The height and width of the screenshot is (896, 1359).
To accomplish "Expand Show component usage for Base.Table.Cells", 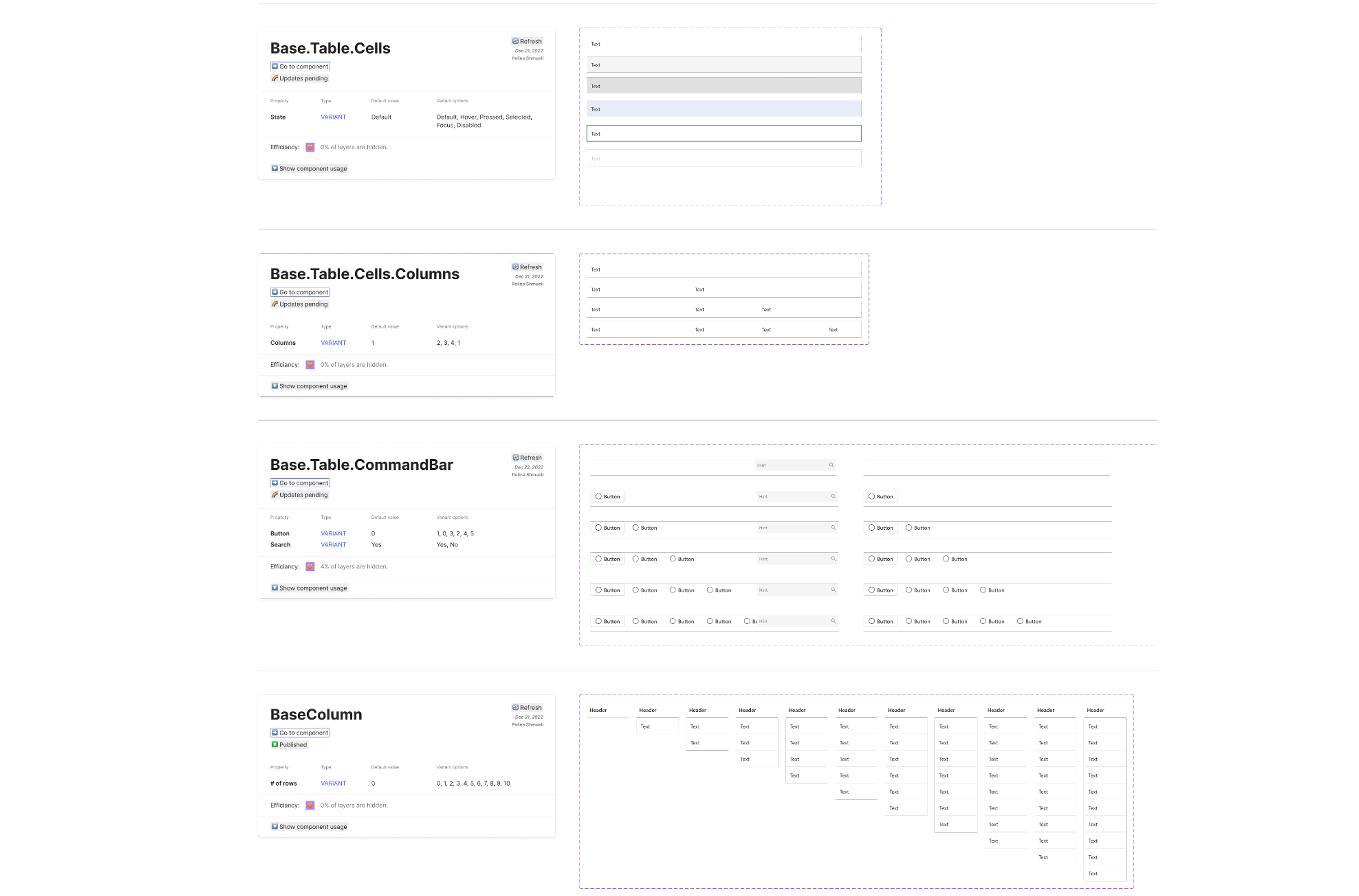I will tap(309, 168).
